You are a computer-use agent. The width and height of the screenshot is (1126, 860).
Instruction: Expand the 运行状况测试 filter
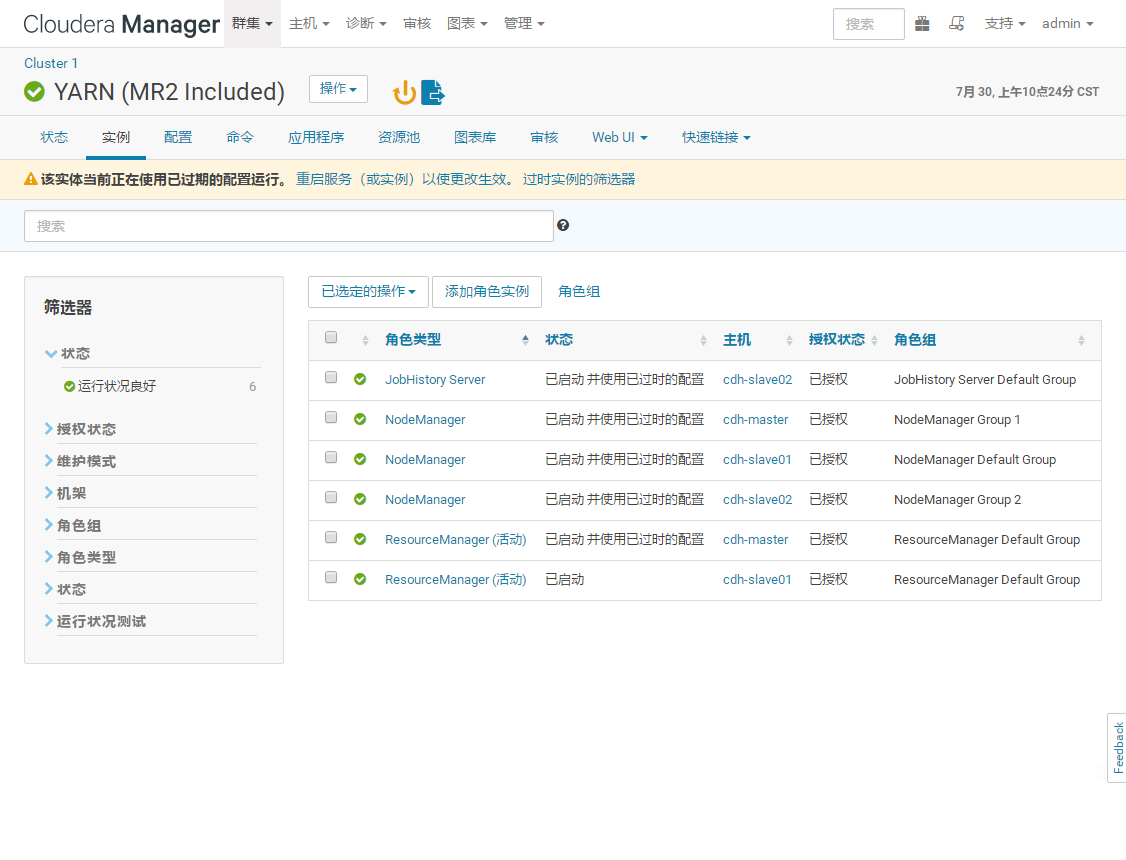click(x=95, y=621)
